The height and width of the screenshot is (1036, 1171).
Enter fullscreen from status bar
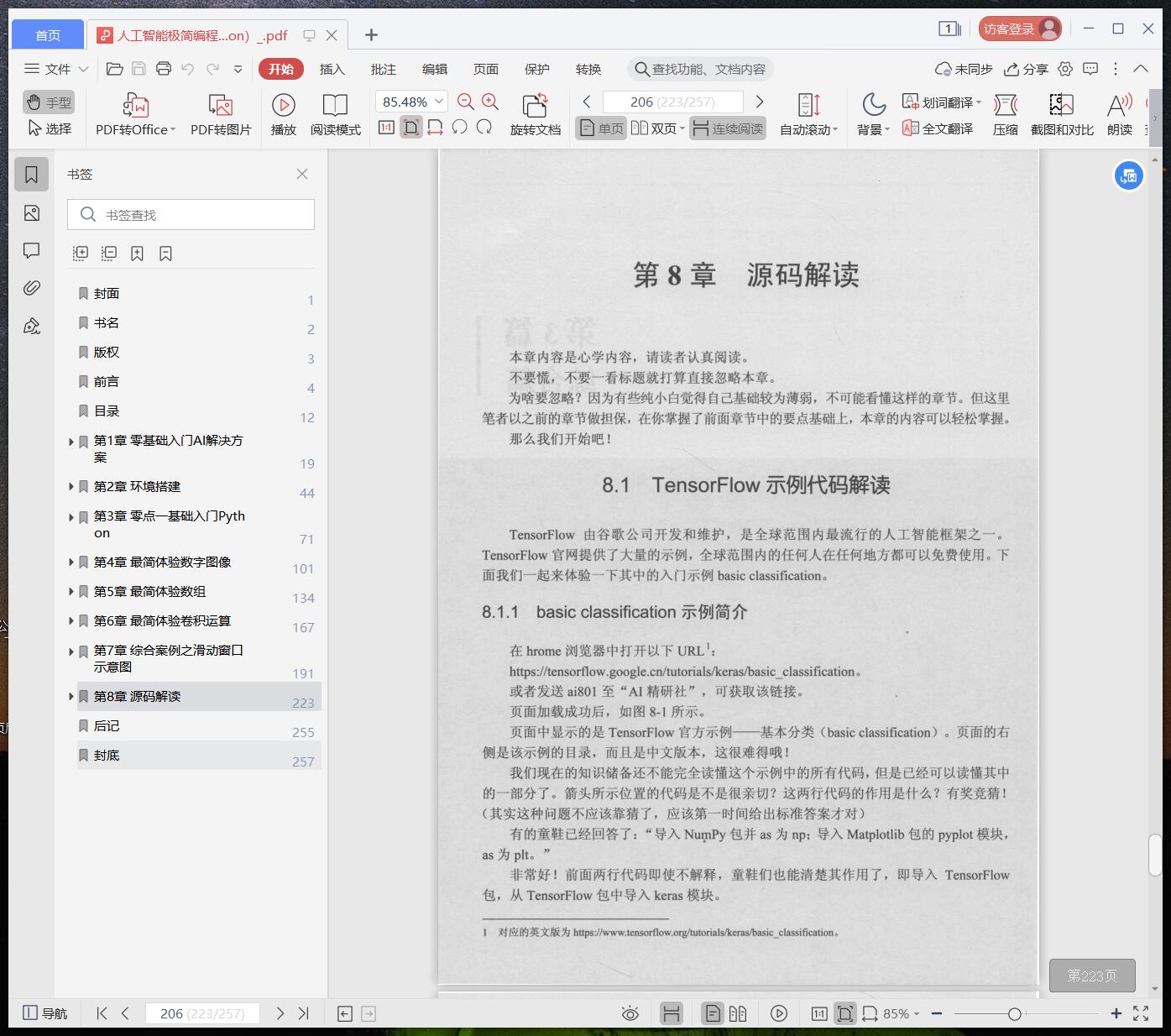(x=1141, y=1013)
